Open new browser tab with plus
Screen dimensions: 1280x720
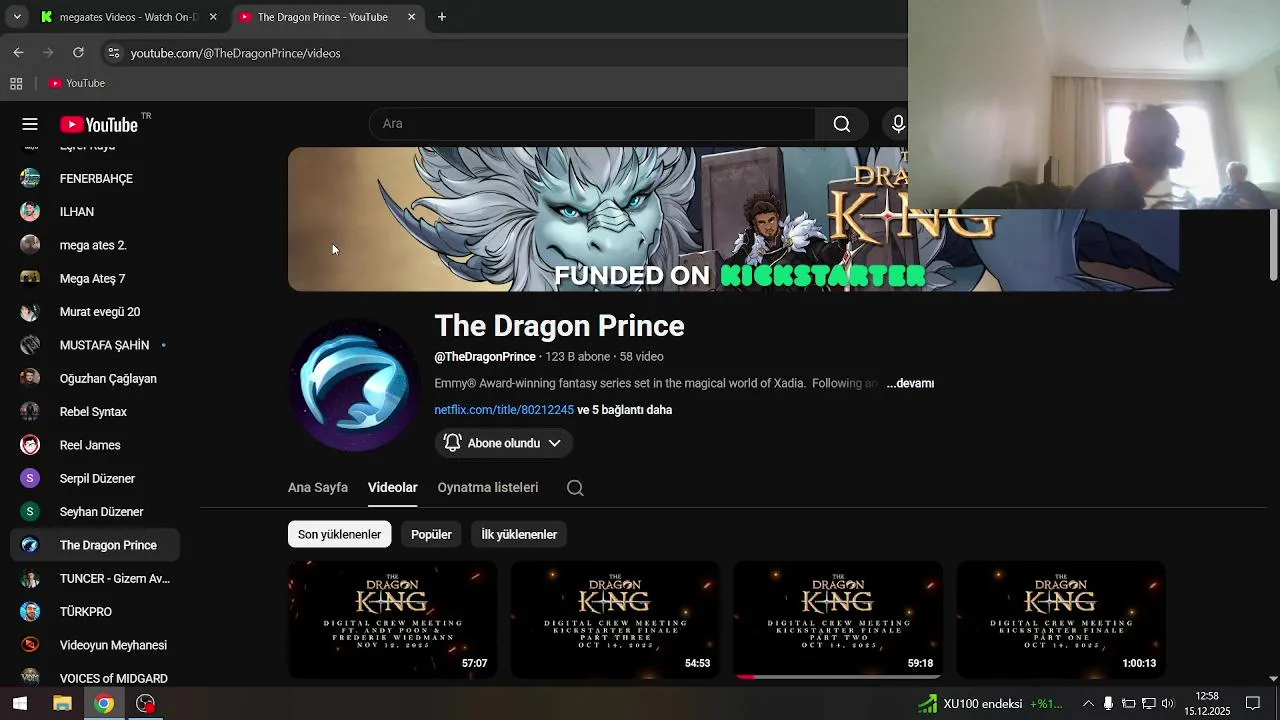[x=442, y=17]
